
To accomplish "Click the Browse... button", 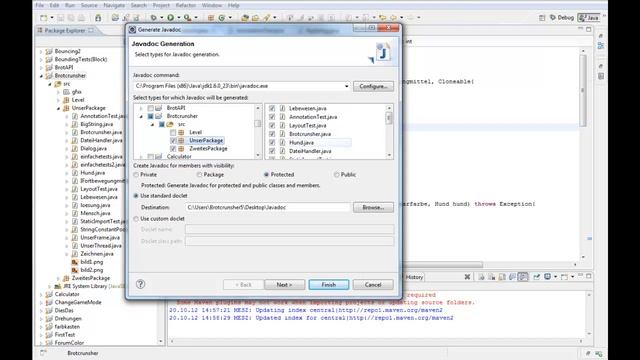I will pyautogui.click(x=373, y=207).
